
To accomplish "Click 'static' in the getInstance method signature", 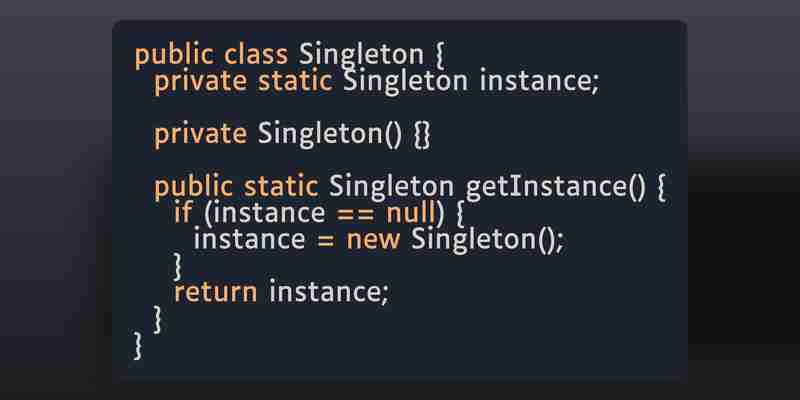I will (281, 187).
